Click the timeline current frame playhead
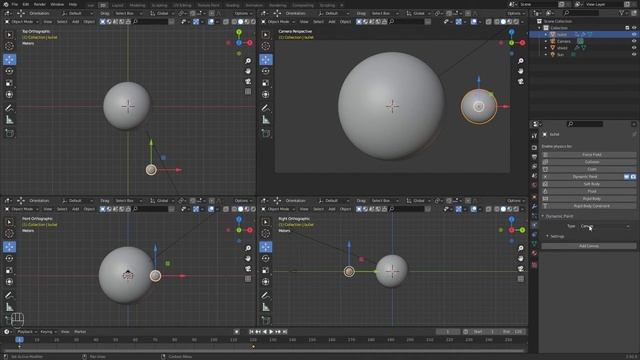This screenshot has width=640, height=360. click(x=19, y=340)
